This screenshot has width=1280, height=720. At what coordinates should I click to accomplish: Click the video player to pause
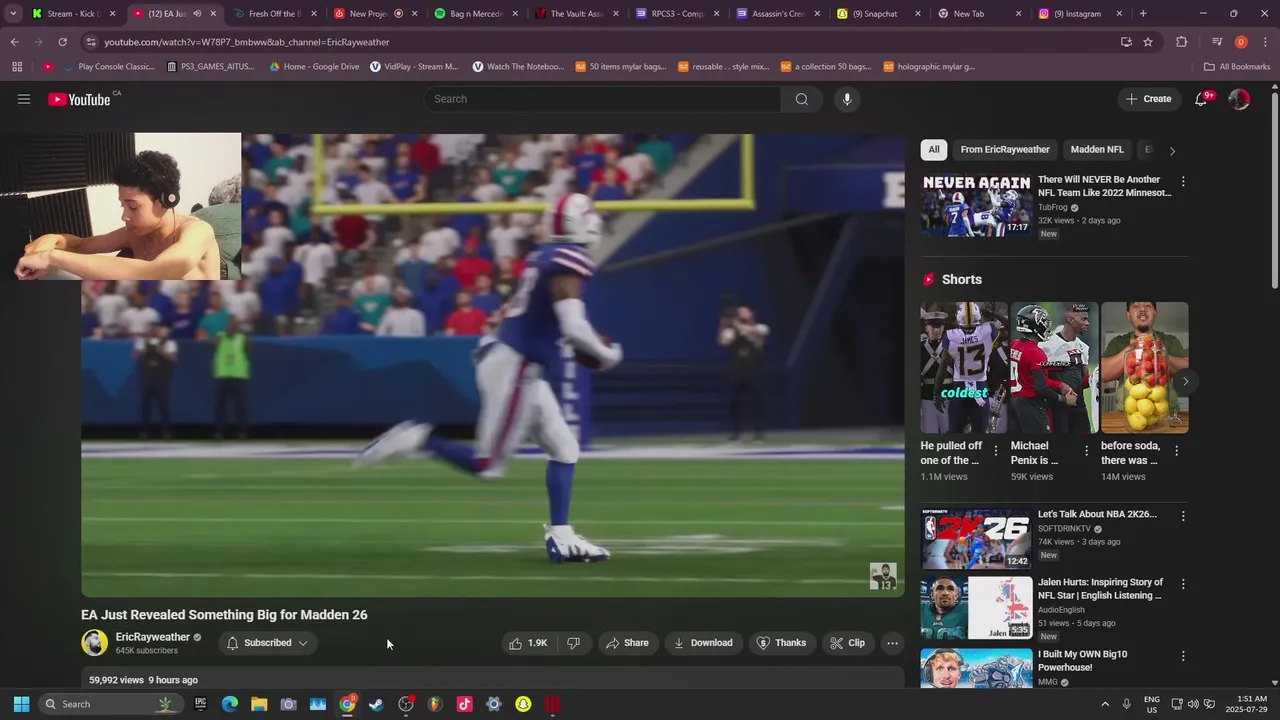[493, 365]
